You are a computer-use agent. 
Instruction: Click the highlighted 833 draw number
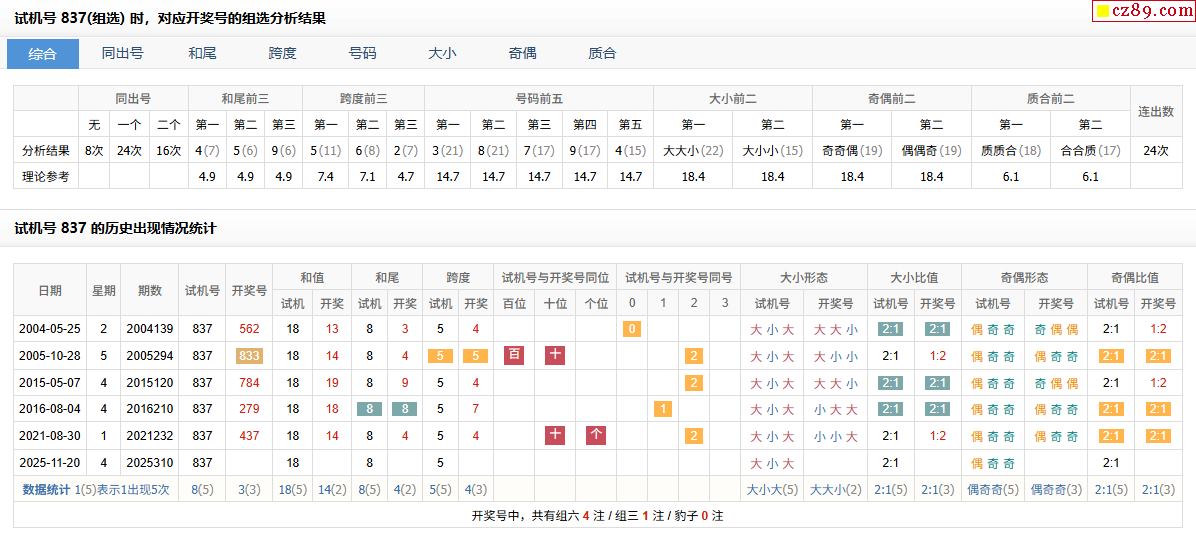pyautogui.click(x=249, y=356)
